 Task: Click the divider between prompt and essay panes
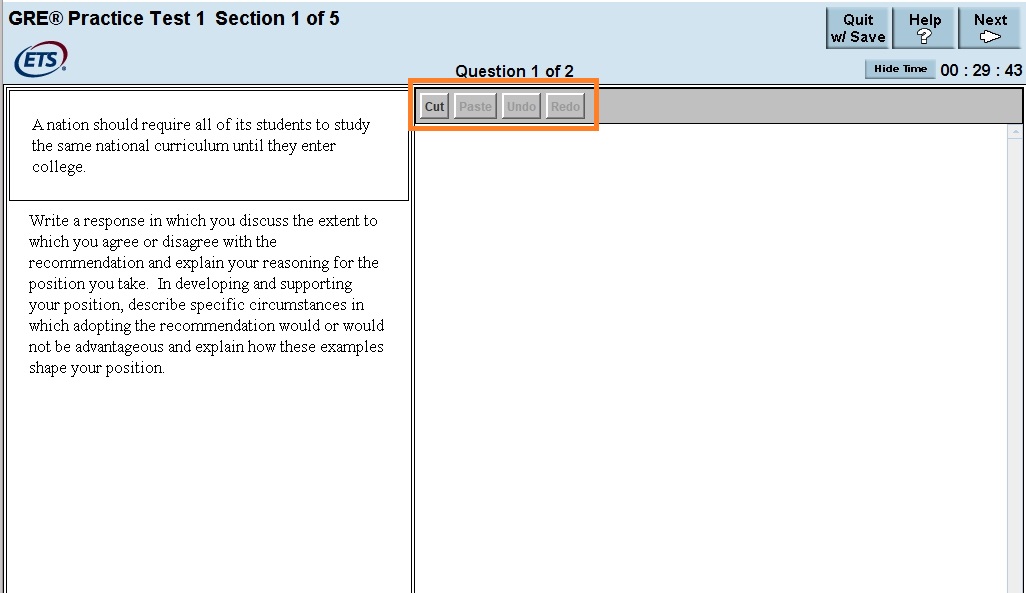click(412, 400)
